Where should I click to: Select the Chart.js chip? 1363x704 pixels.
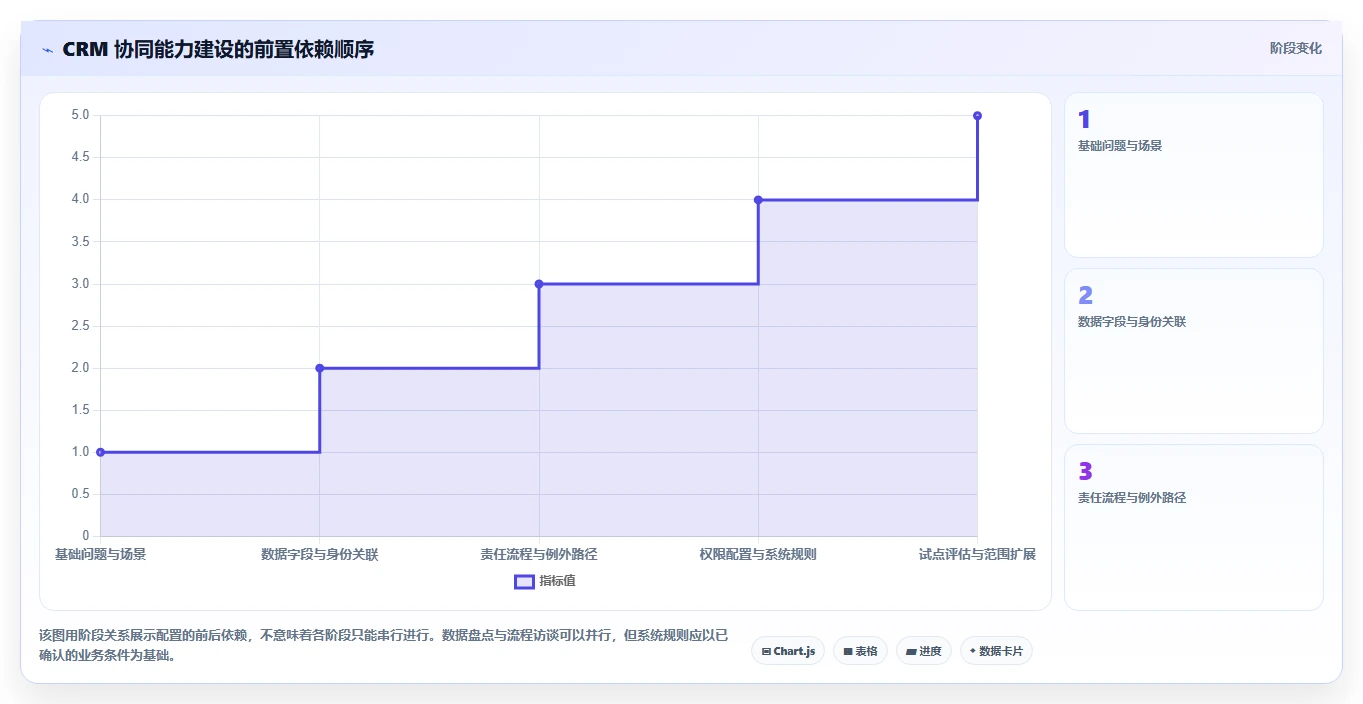pyautogui.click(x=788, y=651)
